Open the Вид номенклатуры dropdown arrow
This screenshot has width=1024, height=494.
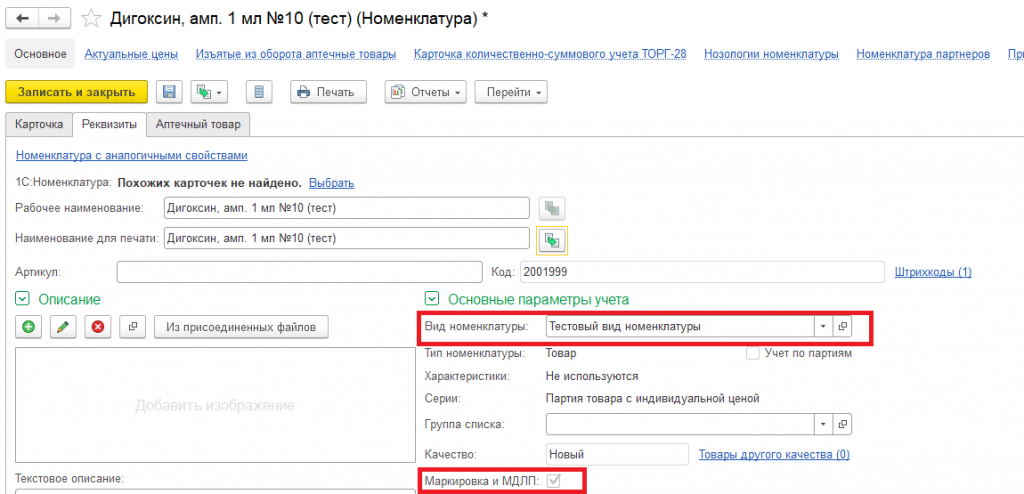823,326
